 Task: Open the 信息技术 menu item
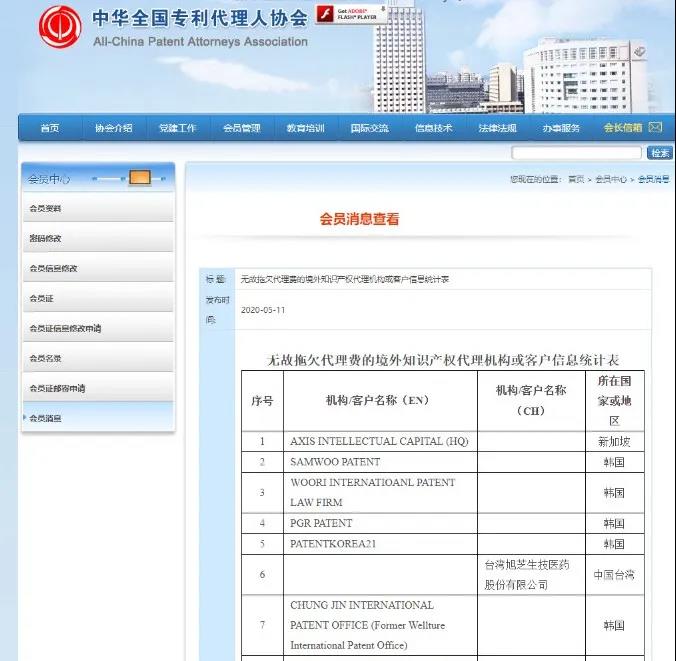(x=433, y=128)
